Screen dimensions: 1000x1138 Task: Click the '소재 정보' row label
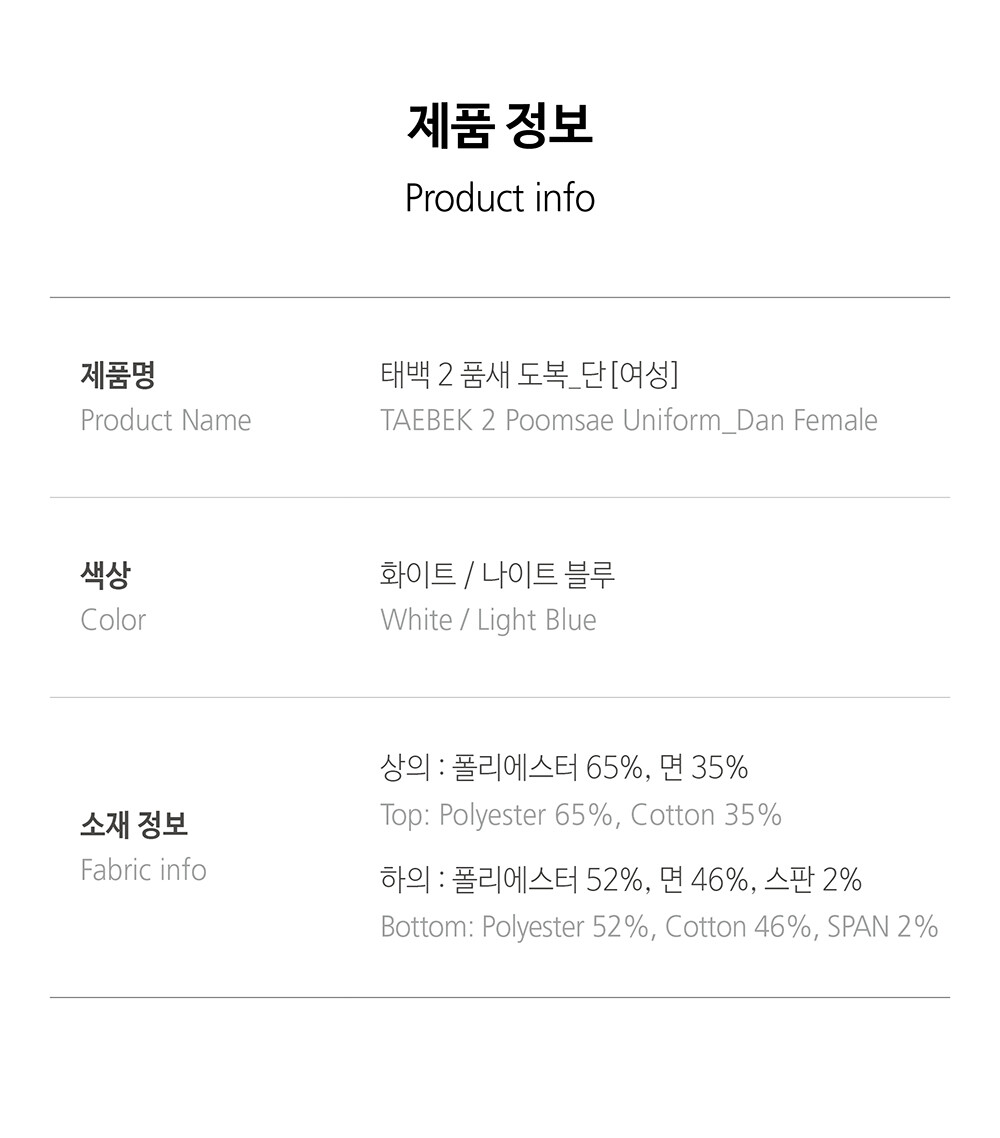coord(134,825)
